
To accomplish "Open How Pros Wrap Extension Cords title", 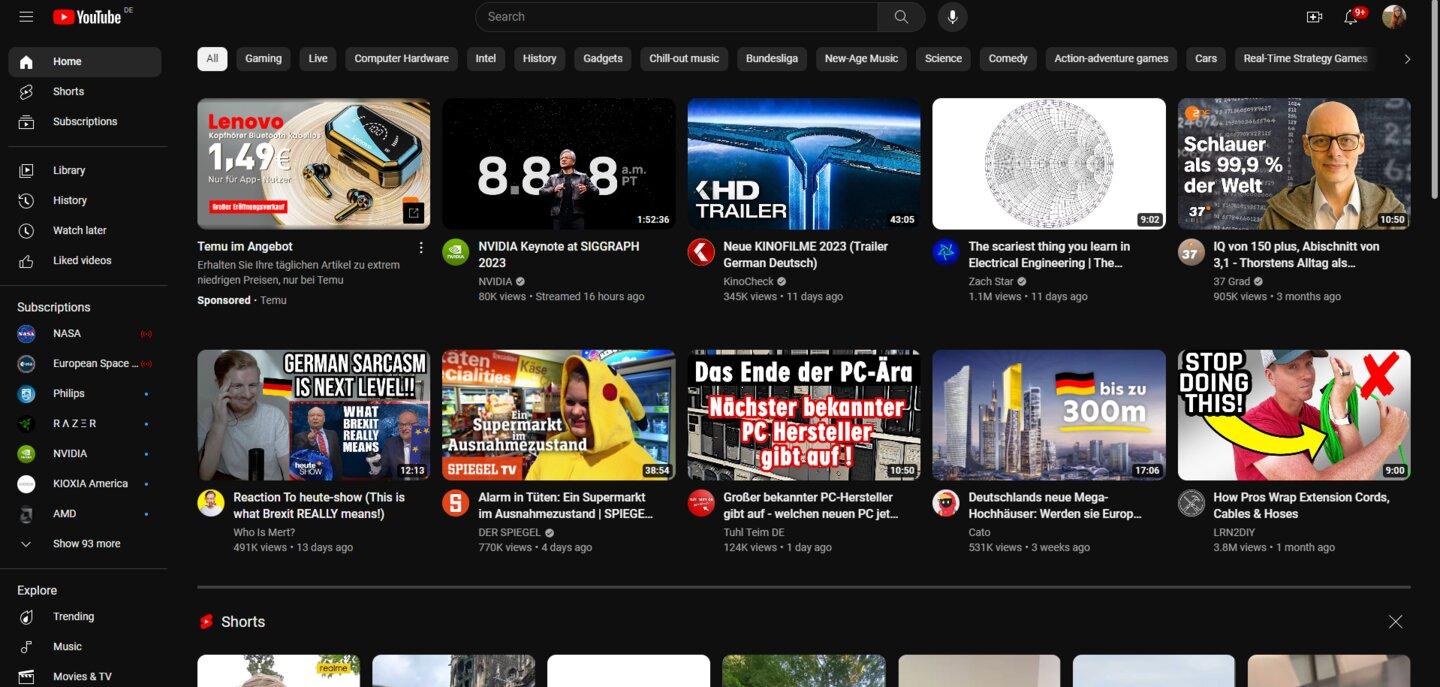I will [1301, 506].
